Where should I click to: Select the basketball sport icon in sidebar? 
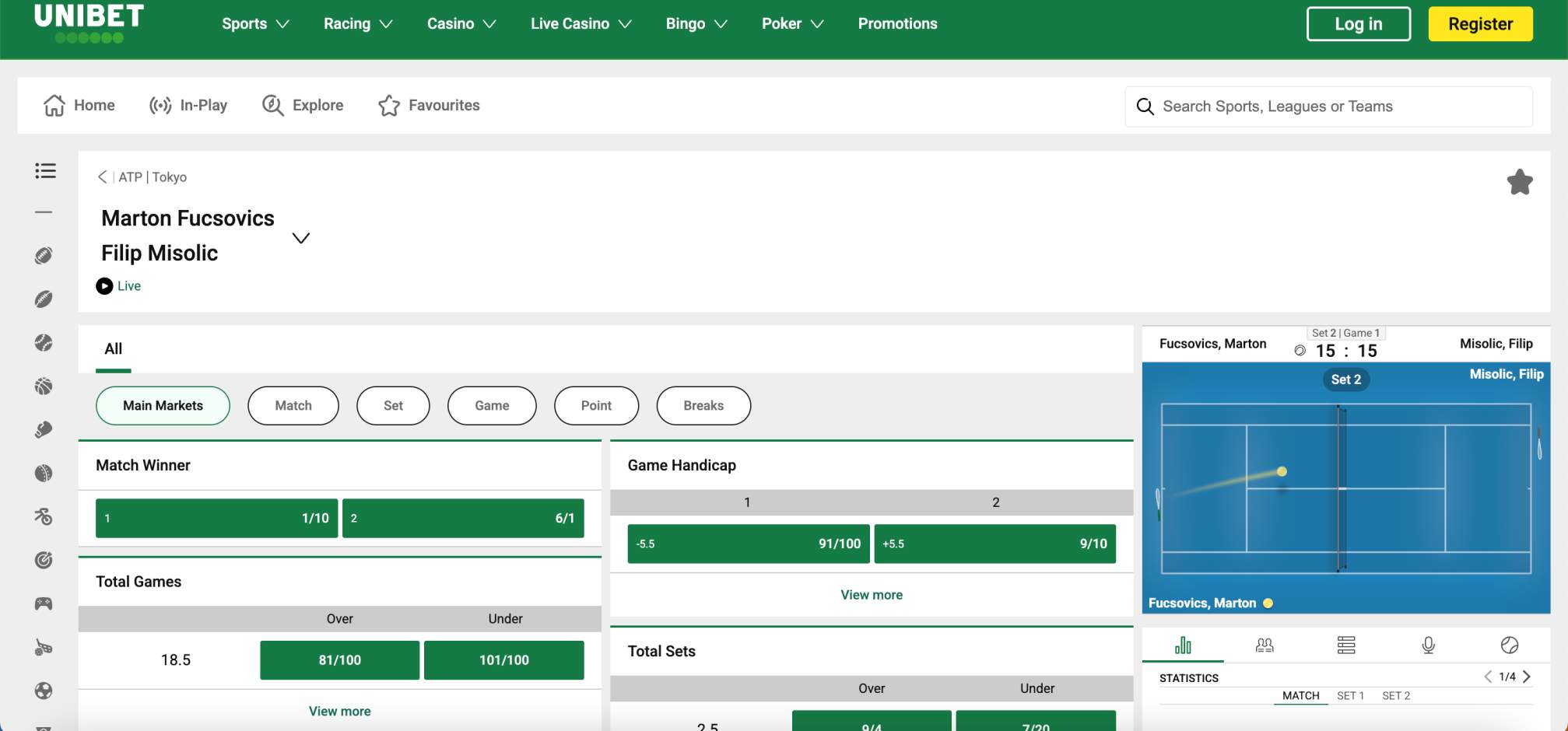pos(44,386)
